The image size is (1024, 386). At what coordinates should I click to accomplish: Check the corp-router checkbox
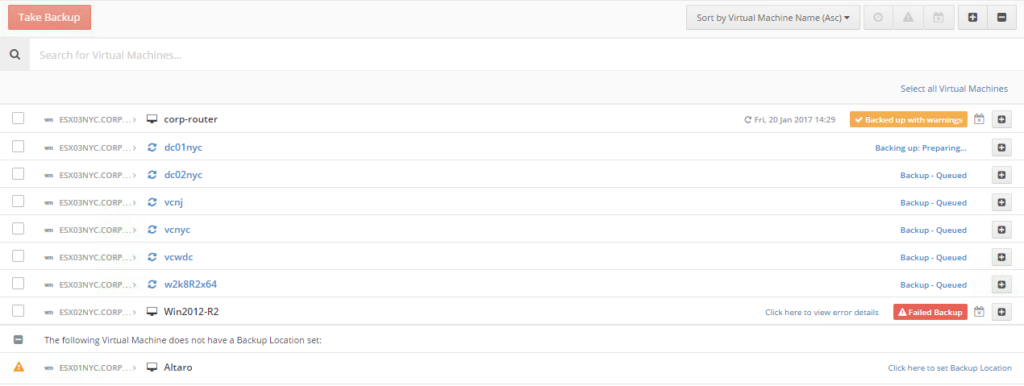coord(18,118)
